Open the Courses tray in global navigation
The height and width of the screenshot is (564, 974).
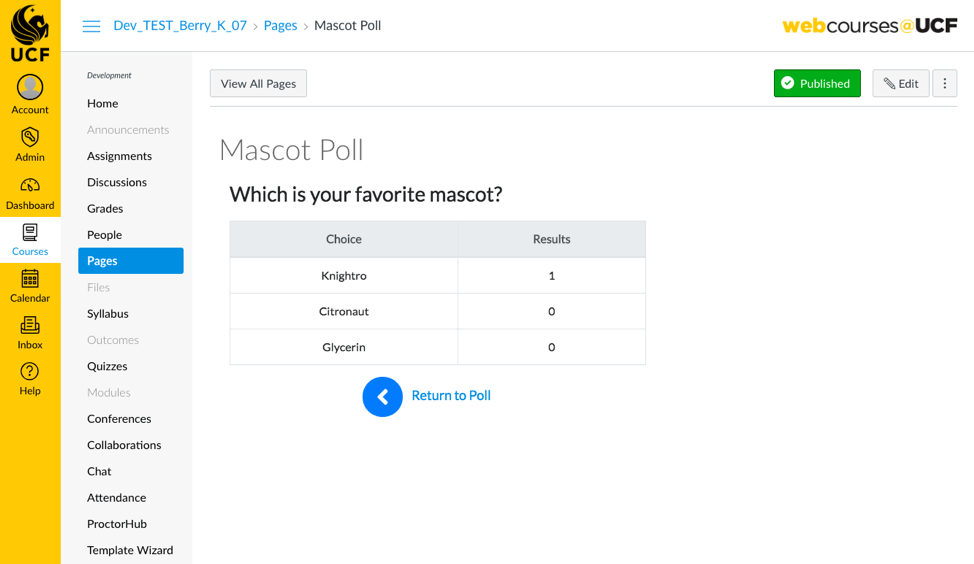point(30,240)
